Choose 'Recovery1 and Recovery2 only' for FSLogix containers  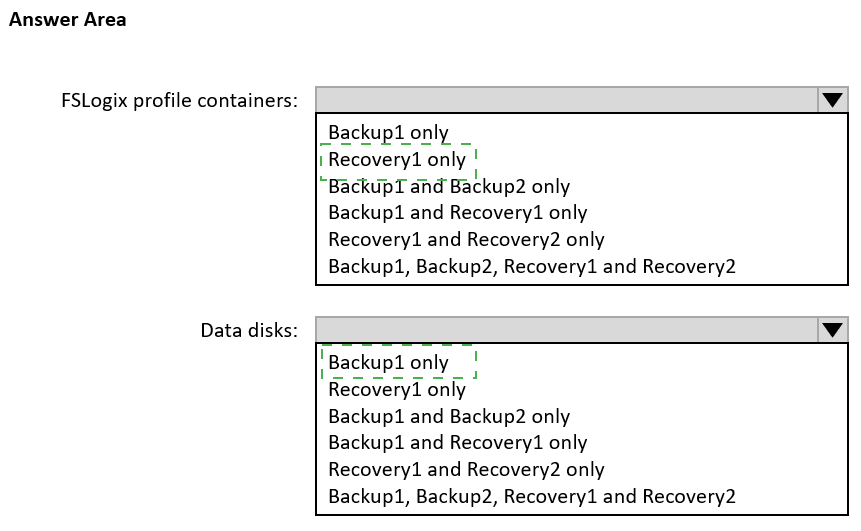[466, 239]
